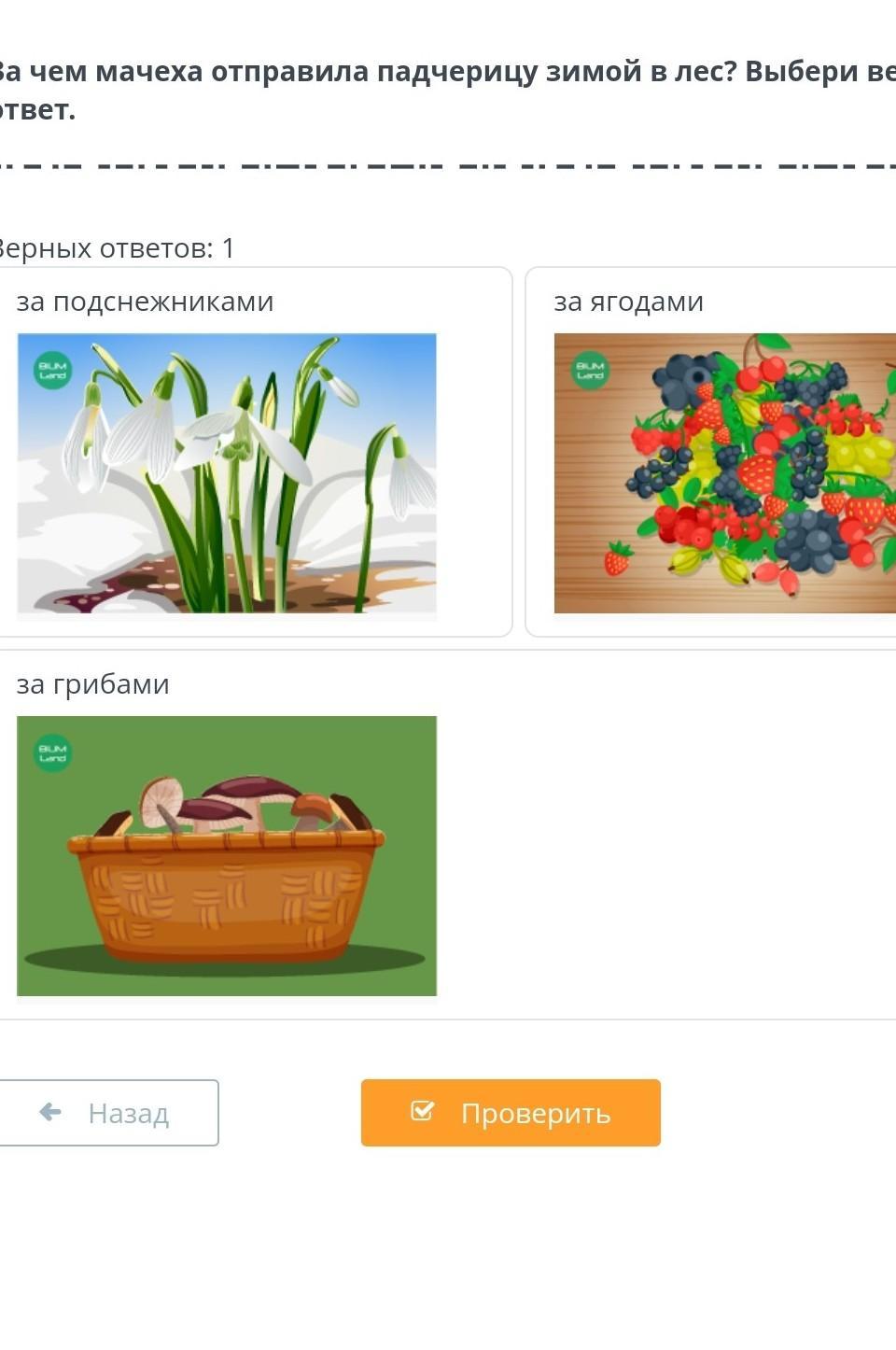This screenshot has height=1350, width=896.
Task: Click the woven basket in mushrooms image
Action: point(225,896)
